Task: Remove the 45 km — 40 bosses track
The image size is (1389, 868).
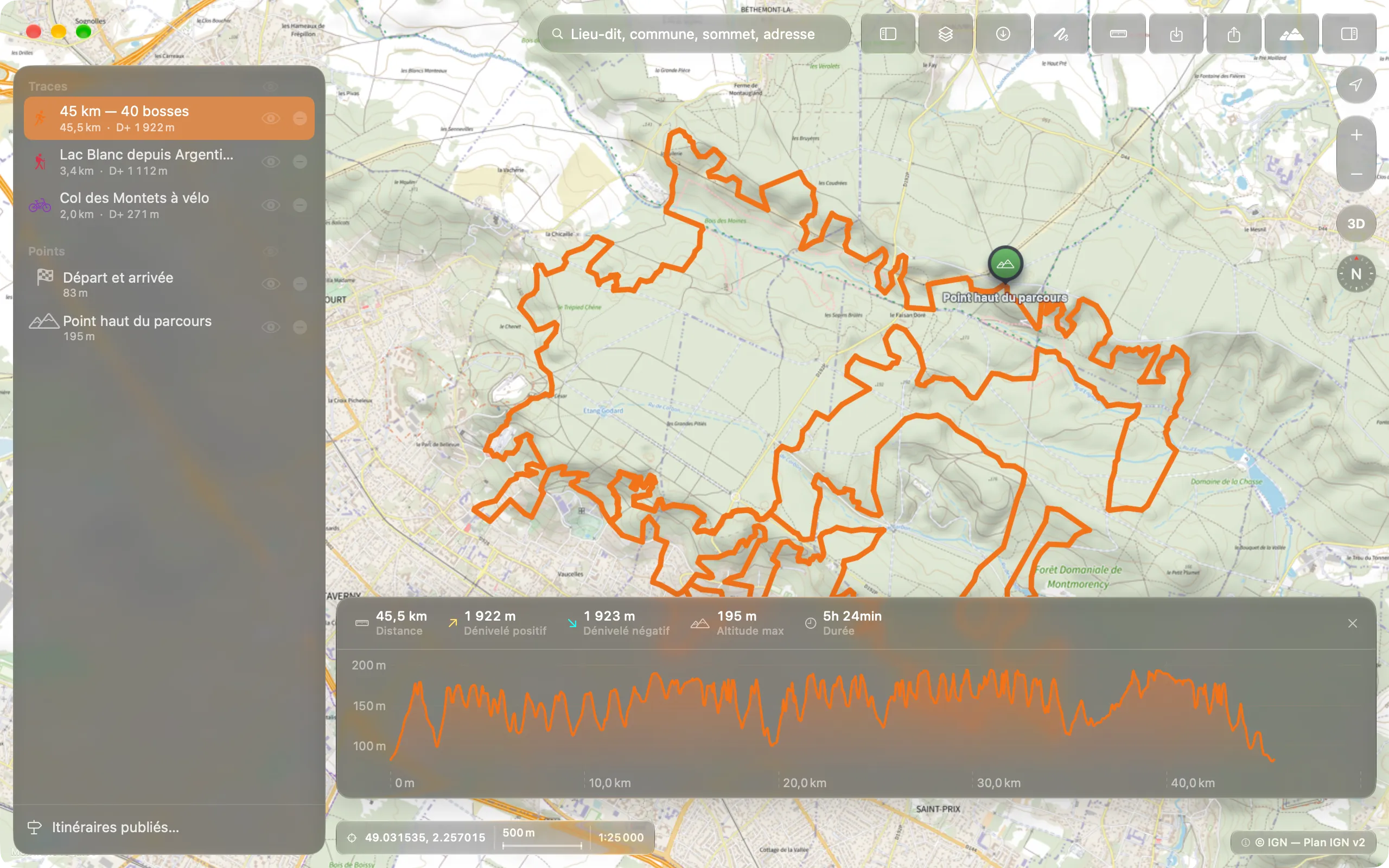Action: (x=300, y=118)
